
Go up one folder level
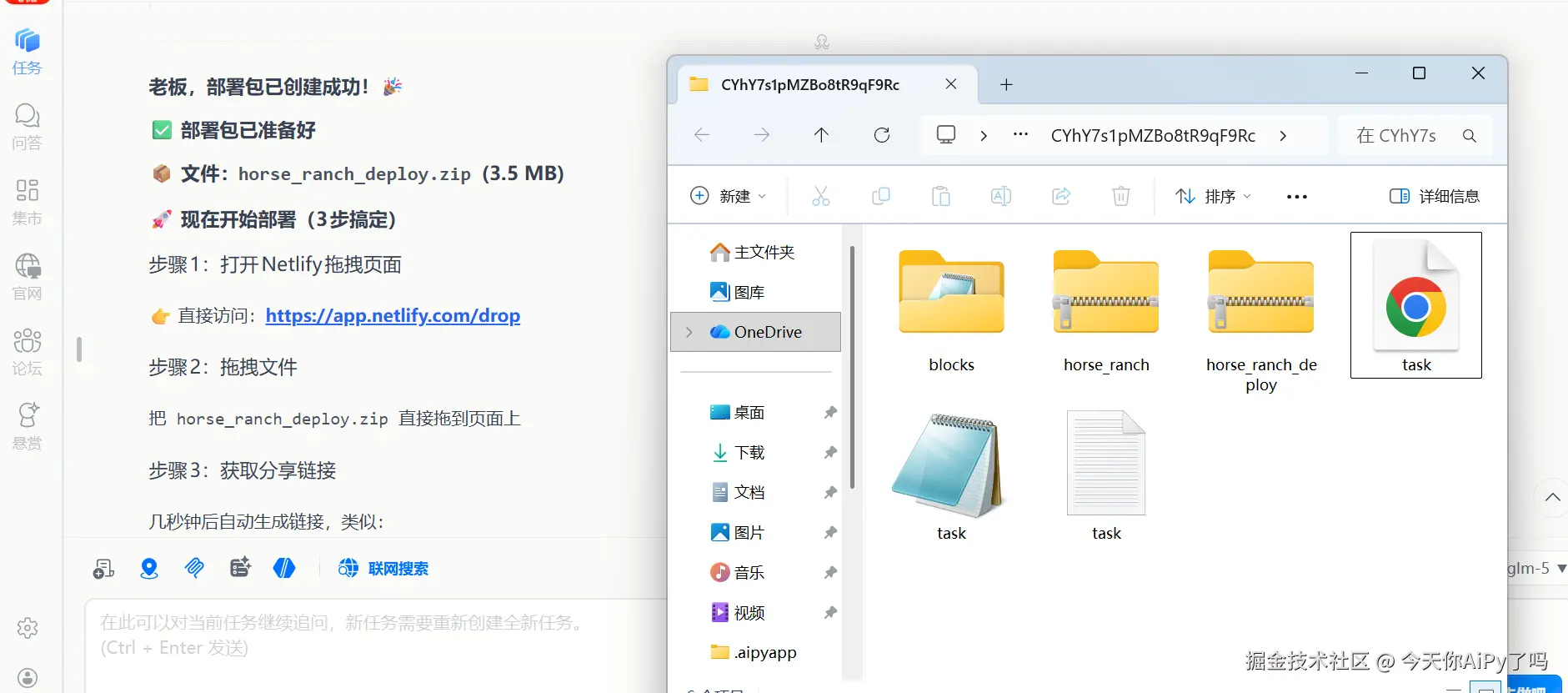click(x=821, y=135)
